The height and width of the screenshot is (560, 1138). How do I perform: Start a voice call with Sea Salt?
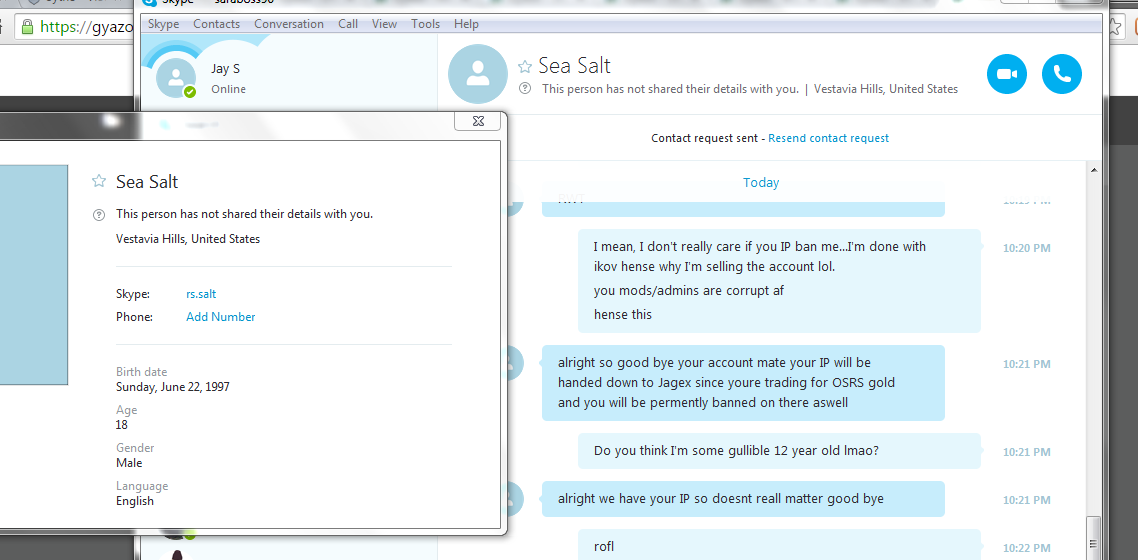[x=1062, y=74]
